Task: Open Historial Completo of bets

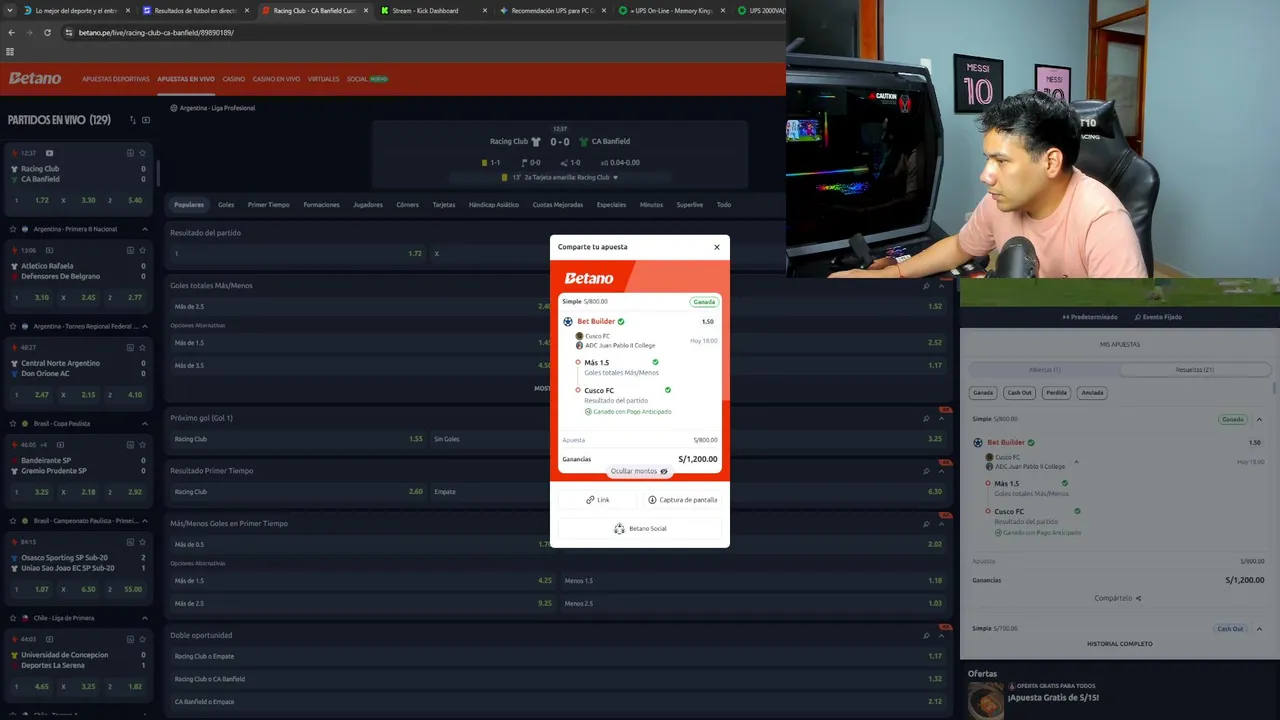Action: (x=1120, y=644)
